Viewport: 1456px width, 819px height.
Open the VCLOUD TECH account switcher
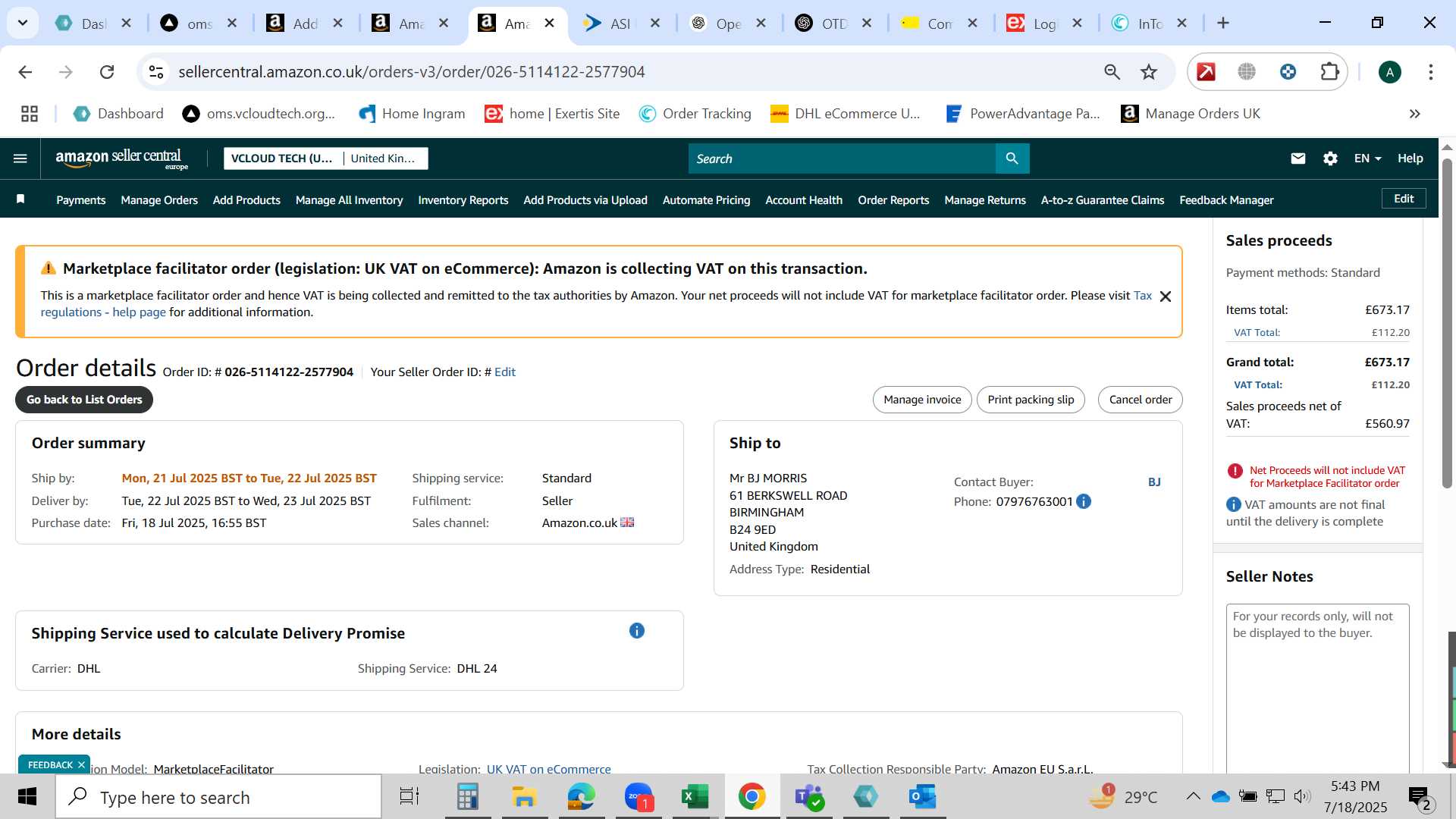[x=281, y=158]
